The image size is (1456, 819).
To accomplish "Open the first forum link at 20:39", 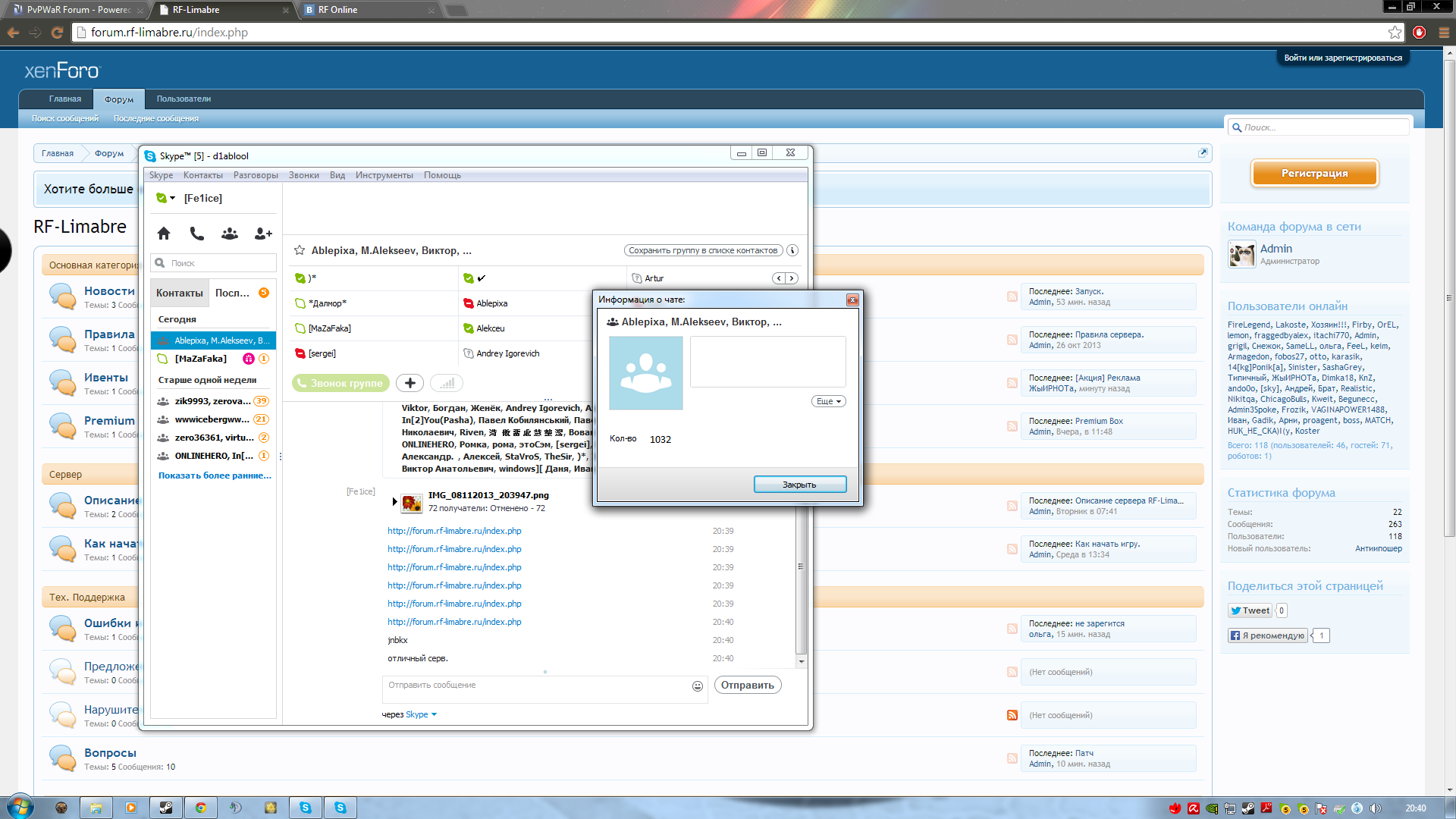I will [454, 531].
